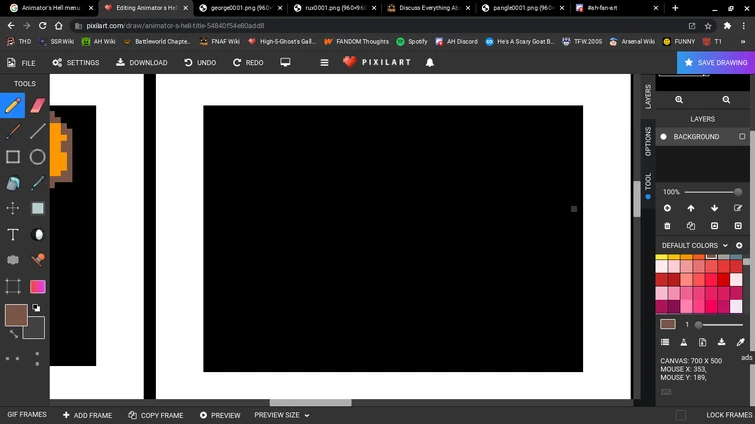Select the Text tool
Image resolution: width=755 pixels, height=424 pixels.
pyautogui.click(x=13, y=234)
